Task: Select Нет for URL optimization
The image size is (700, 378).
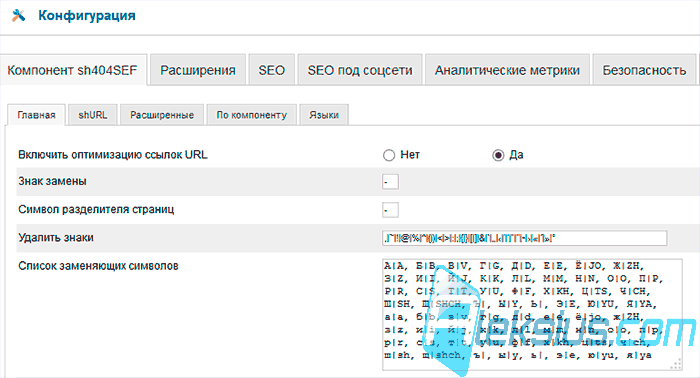Action: tap(389, 155)
